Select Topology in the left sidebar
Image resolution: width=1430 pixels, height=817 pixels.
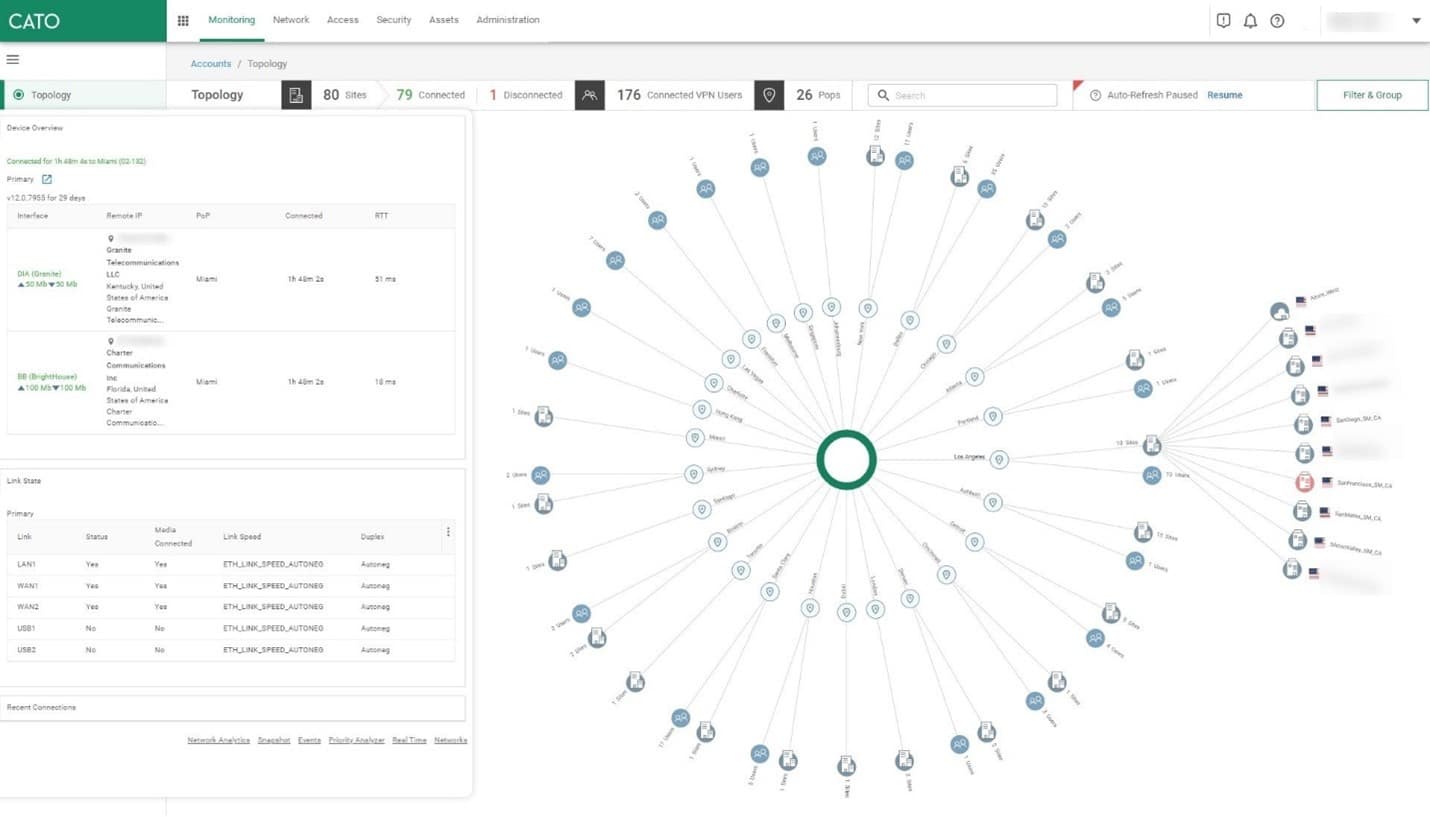(83, 95)
